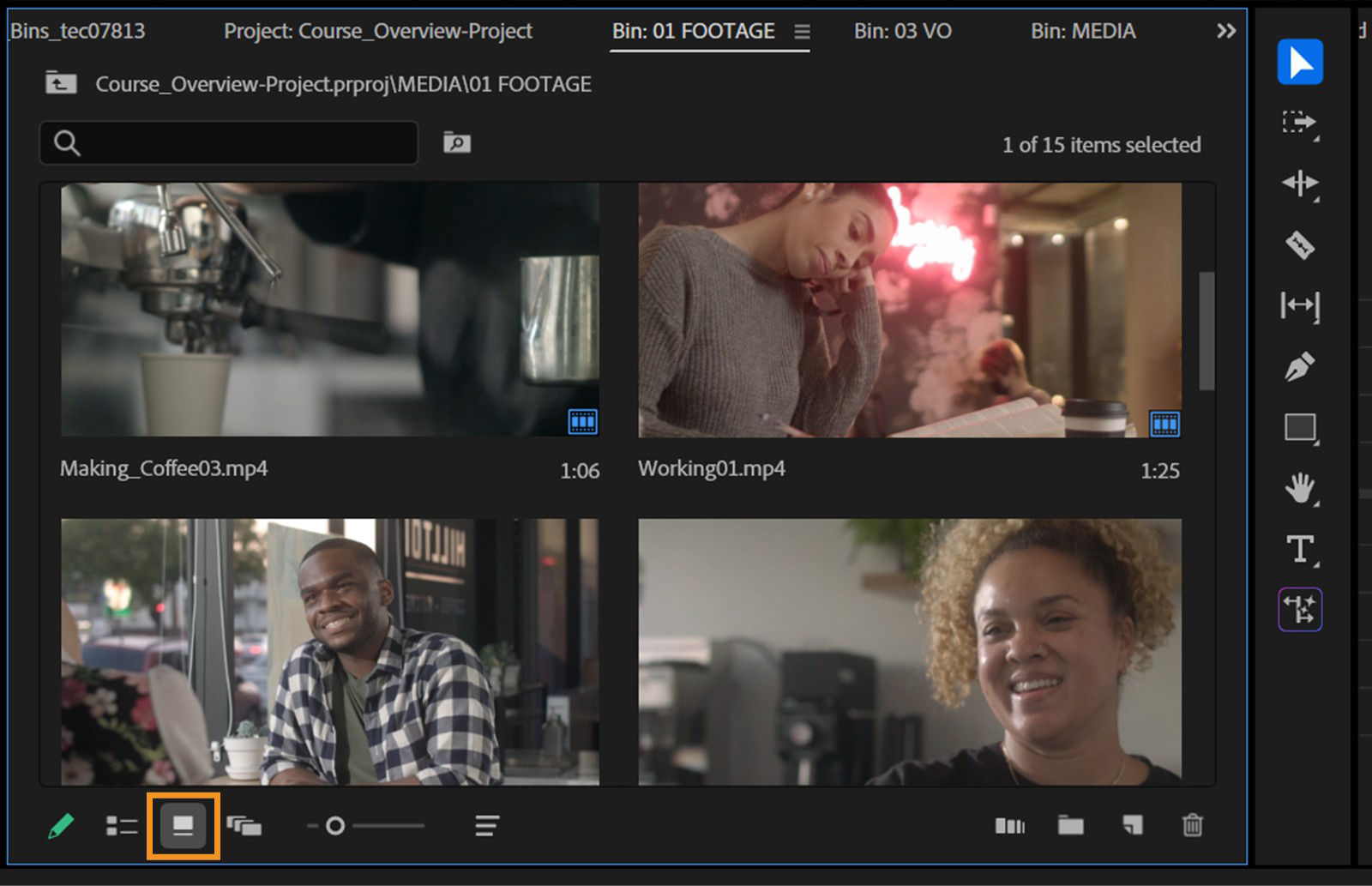Click the Delete trash icon
The image size is (1372, 886).
(x=1193, y=826)
